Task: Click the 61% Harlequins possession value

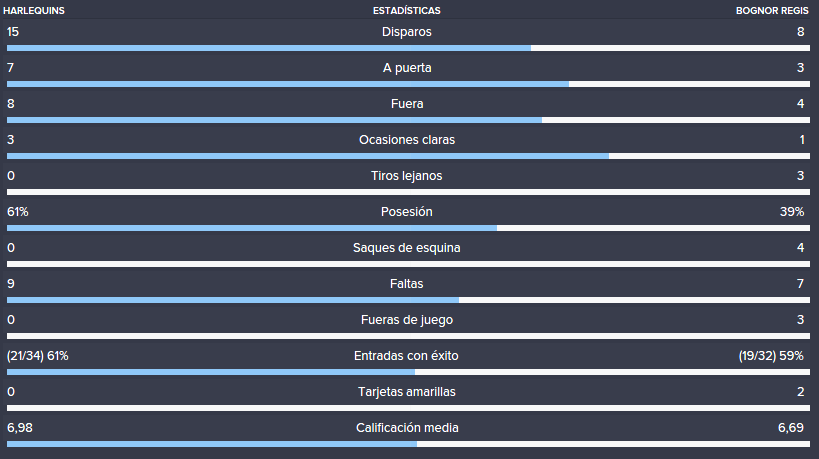Action: click(x=18, y=212)
